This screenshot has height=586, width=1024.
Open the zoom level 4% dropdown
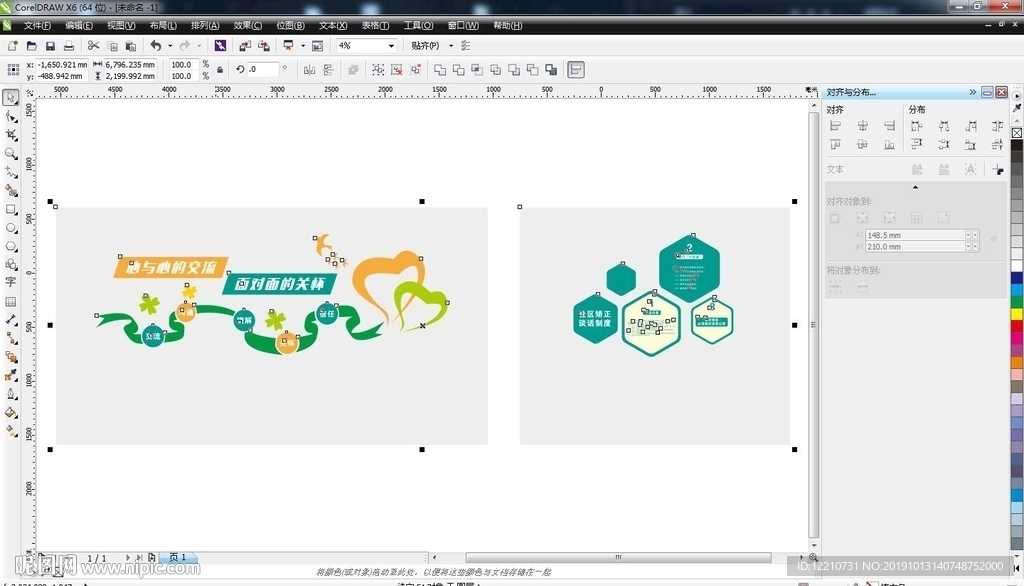(391, 46)
